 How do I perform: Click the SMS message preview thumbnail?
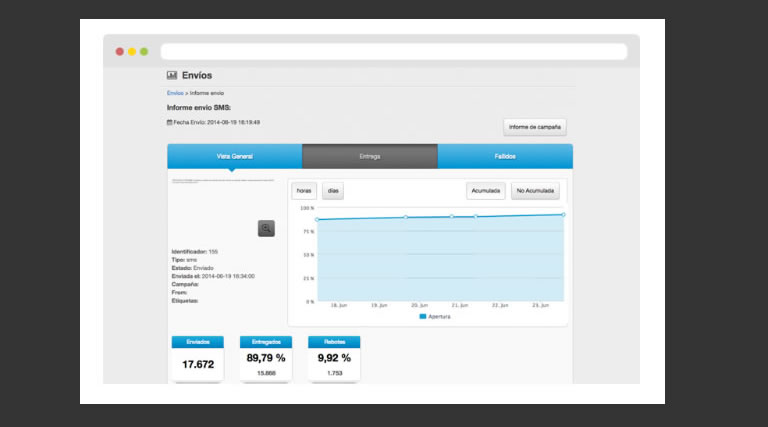tap(222, 181)
